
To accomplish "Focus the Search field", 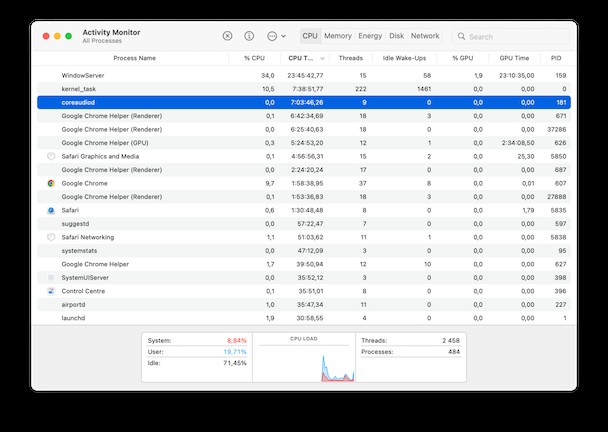I will pos(511,36).
